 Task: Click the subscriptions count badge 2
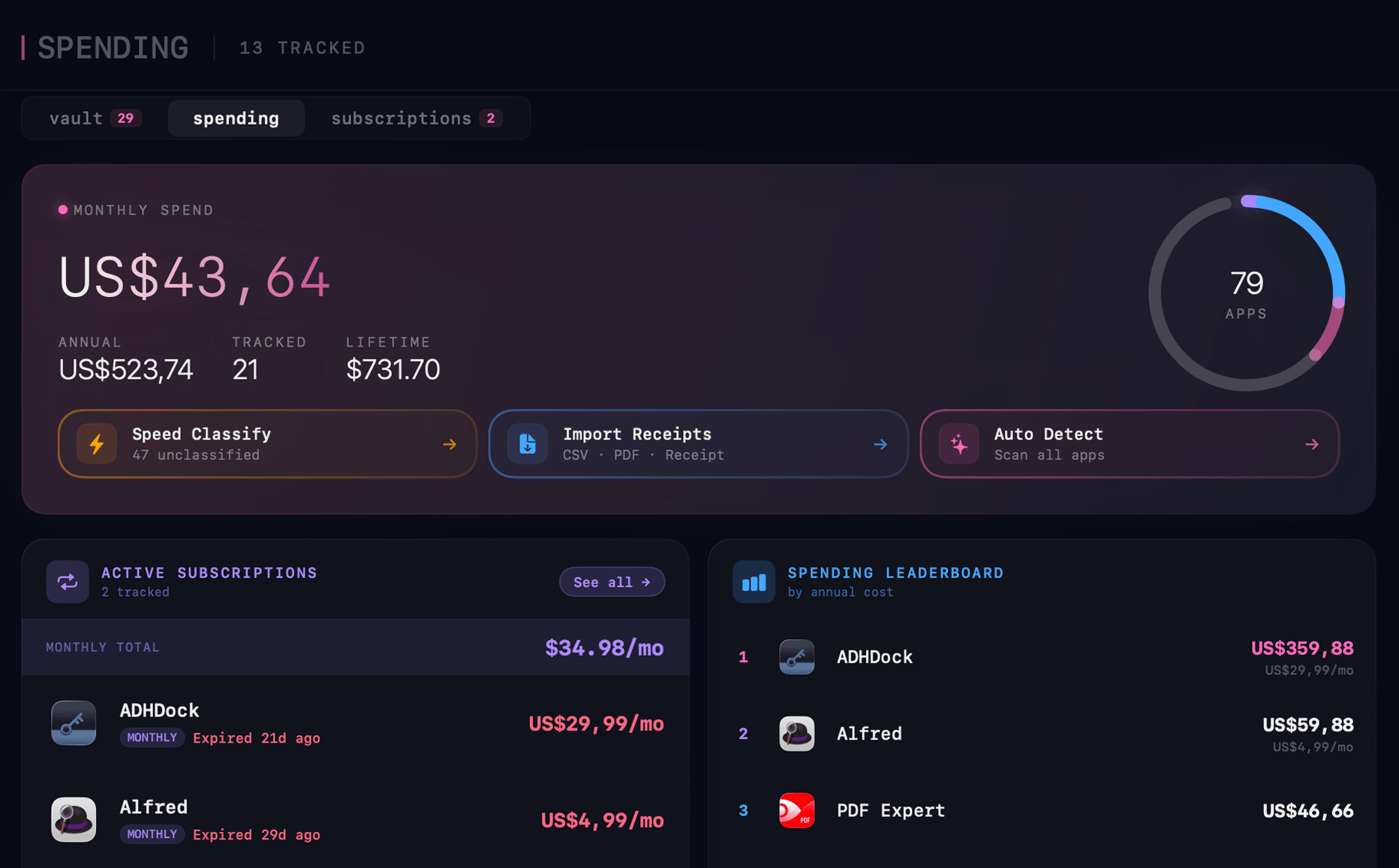pyautogui.click(x=491, y=119)
